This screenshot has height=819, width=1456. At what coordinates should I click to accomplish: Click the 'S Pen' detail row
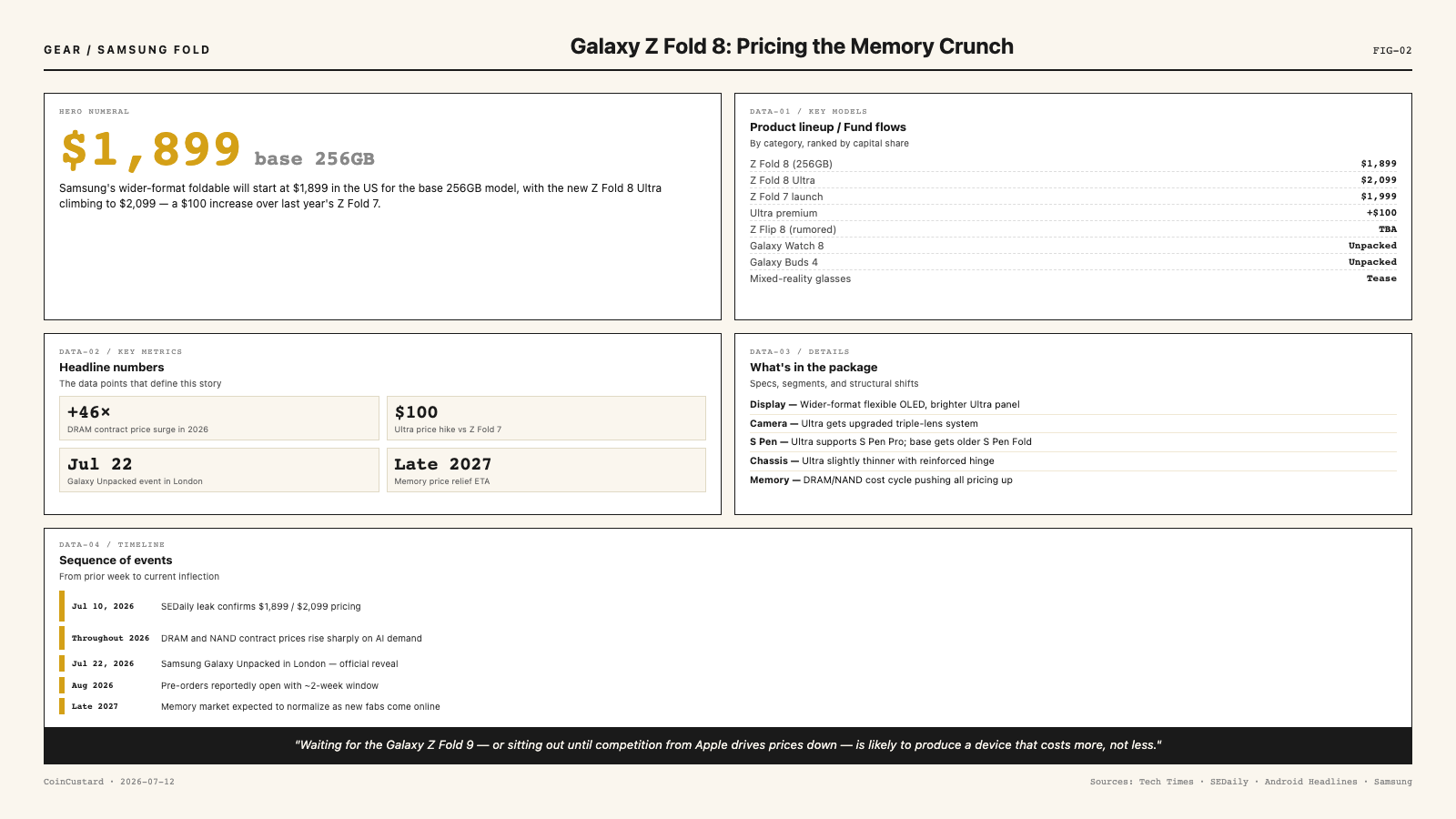pyautogui.click(x=1073, y=442)
